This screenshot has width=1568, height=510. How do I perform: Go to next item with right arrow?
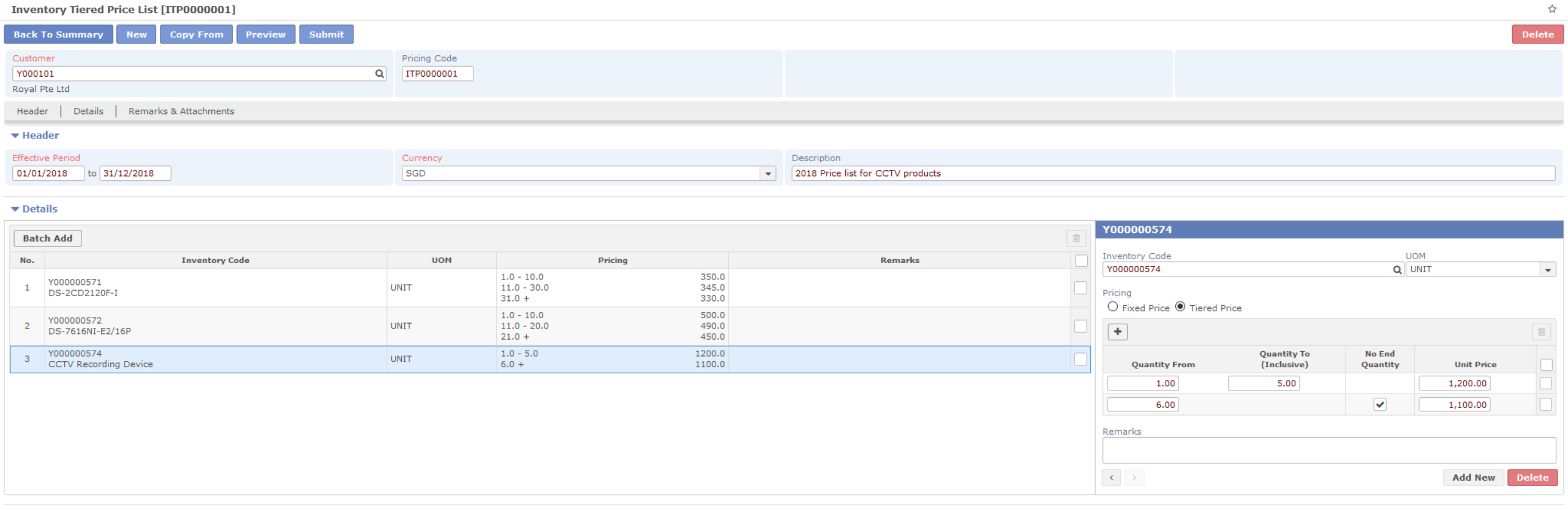[x=1134, y=478]
